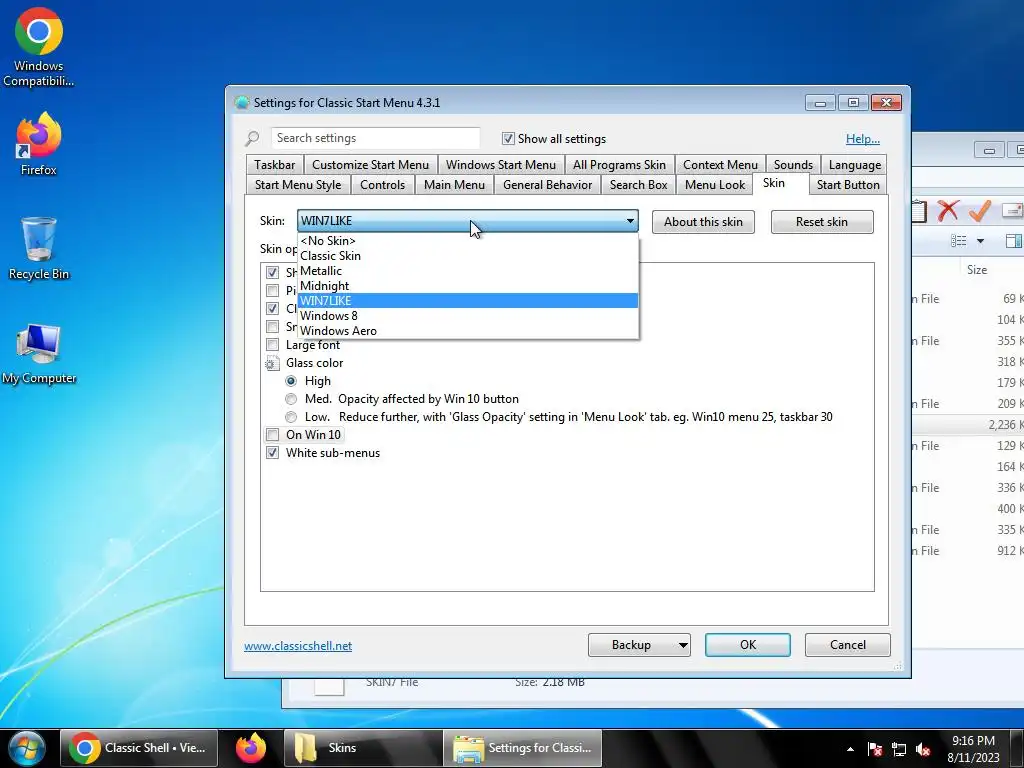Screen dimensions: 1024x768
Task: Toggle White sub-menus checkbox
Action: (x=272, y=453)
